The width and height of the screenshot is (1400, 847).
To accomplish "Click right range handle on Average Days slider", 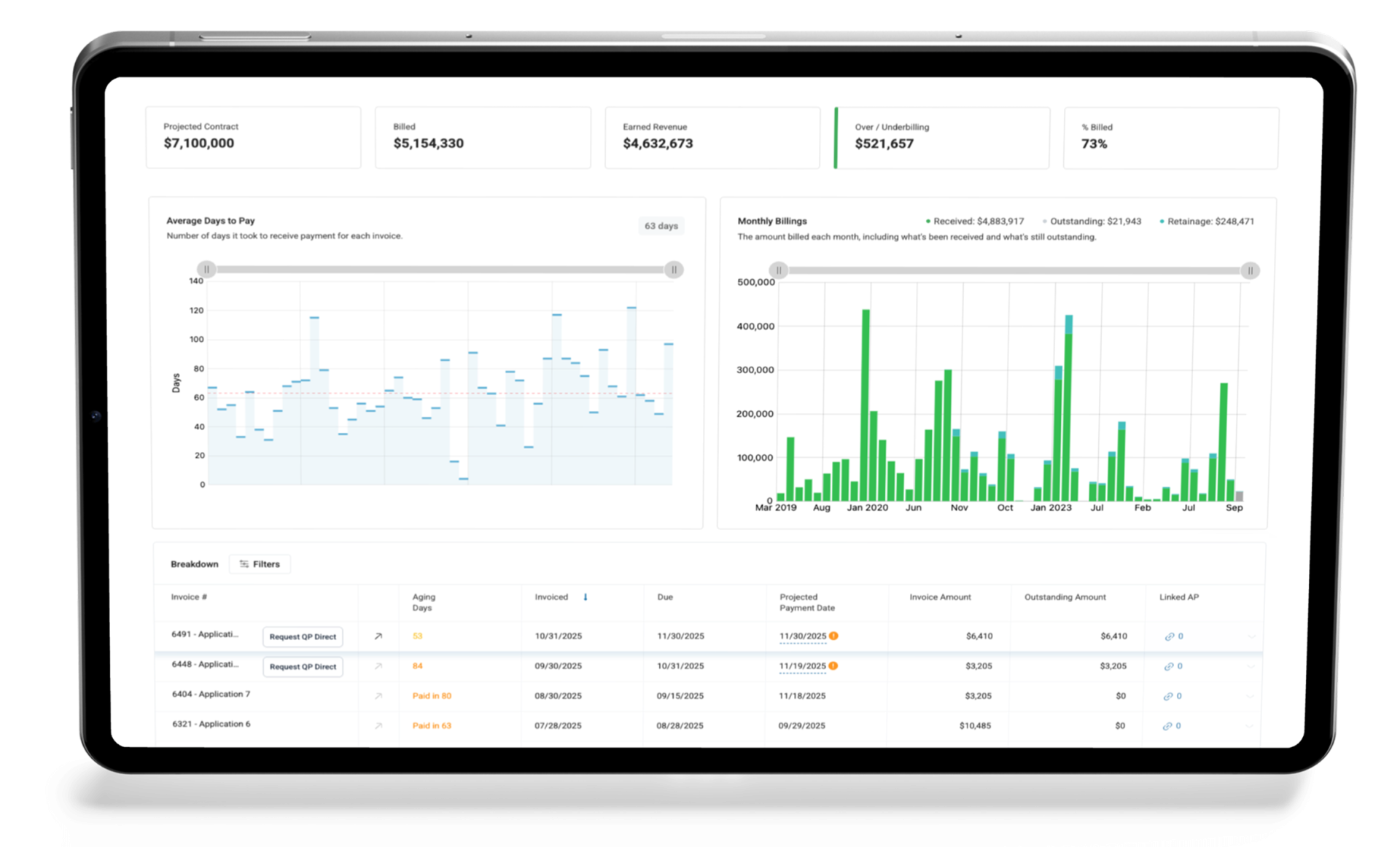I will click(674, 270).
